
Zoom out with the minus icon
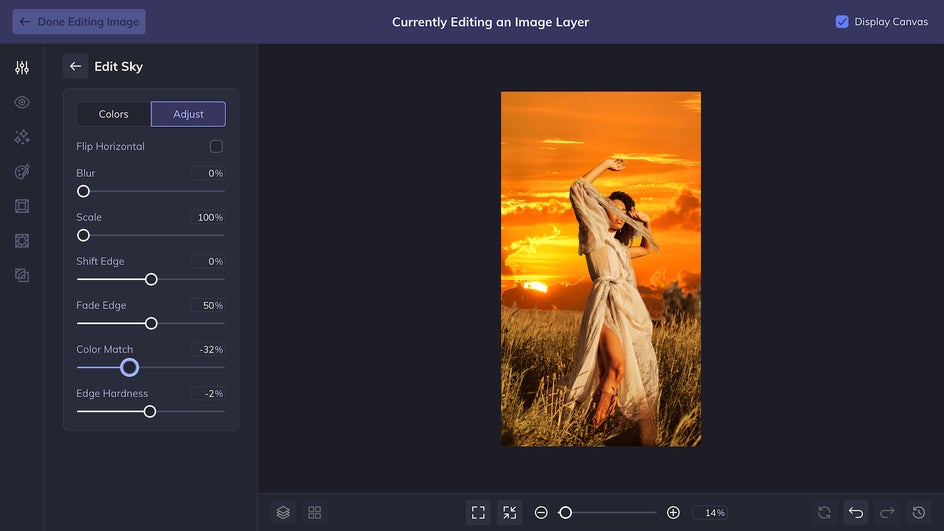pos(541,512)
